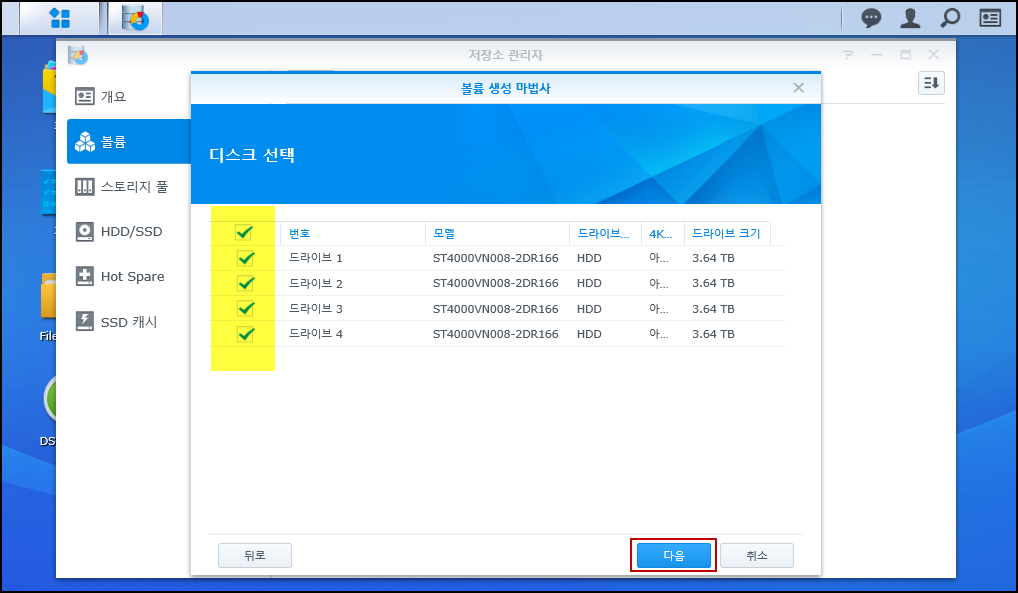Open the SSD 캐시 sidebar item
The height and width of the screenshot is (593, 1018).
(129, 322)
